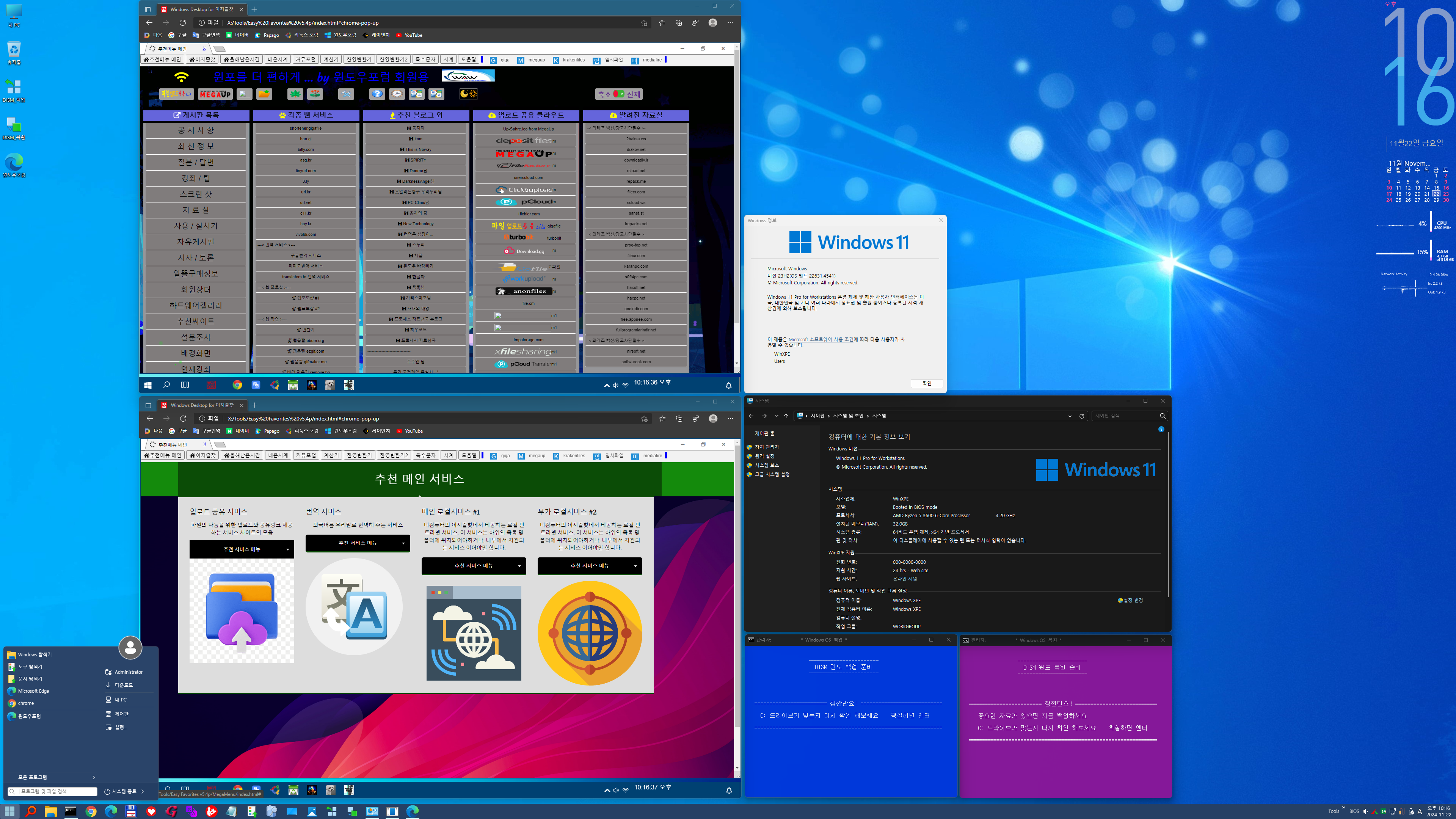Click the red magnifier search icon on the taskbar
This screenshot has width=1456, height=819.
(x=30, y=811)
